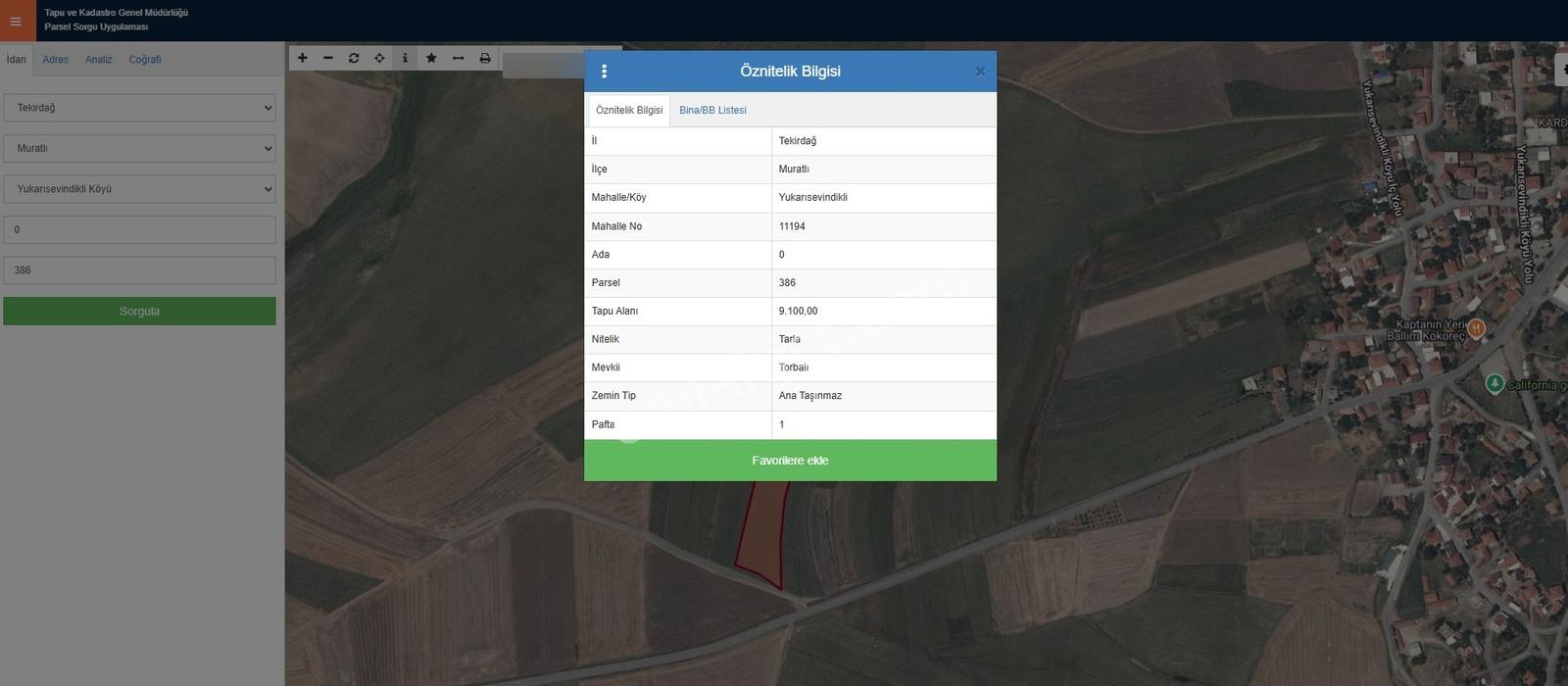Click the Tapu Alanı value 9.100,00
Screen dimensions: 1568x686
tap(798, 312)
